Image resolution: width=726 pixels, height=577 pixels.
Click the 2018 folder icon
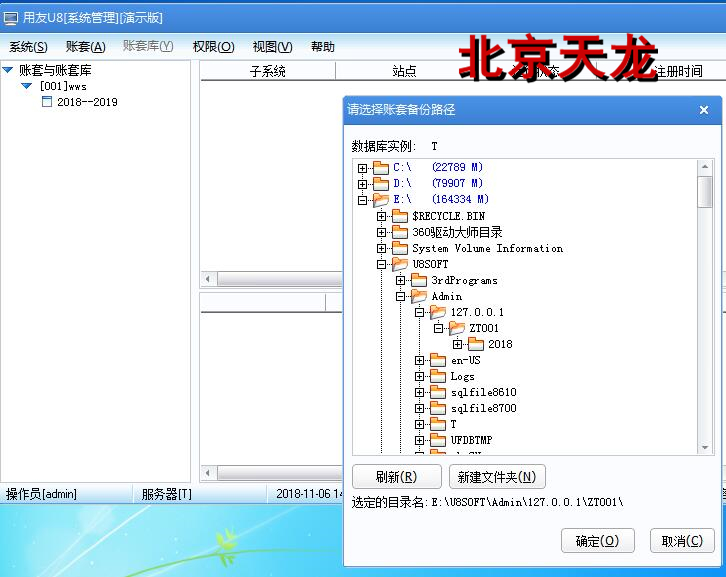pos(476,344)
